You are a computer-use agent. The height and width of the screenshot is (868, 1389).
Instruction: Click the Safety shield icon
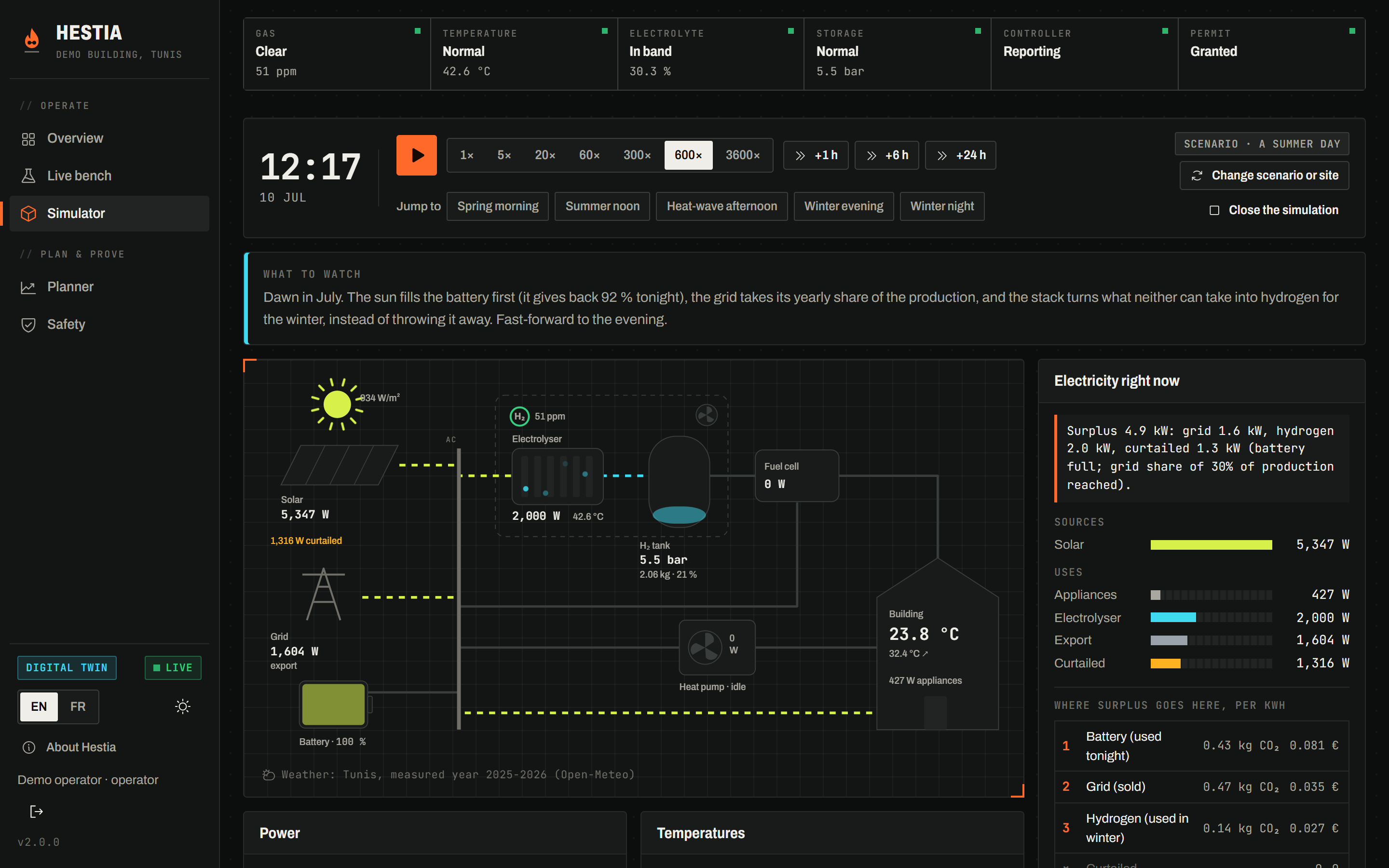click(28, 325)
